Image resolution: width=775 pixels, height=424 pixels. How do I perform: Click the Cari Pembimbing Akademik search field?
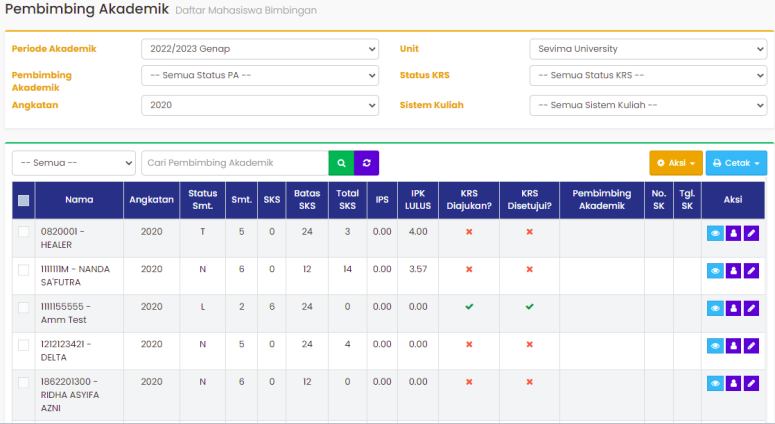click(x=235, y=163)
